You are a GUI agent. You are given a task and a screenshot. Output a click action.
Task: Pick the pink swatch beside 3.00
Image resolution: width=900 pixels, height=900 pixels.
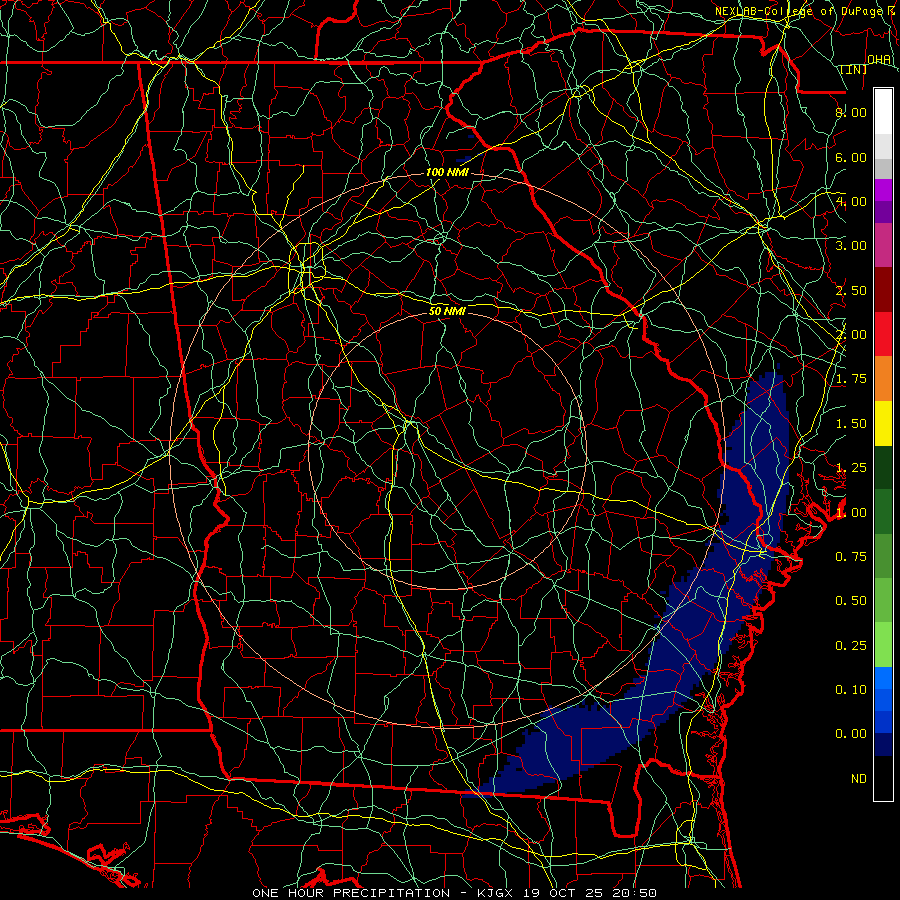883,245
